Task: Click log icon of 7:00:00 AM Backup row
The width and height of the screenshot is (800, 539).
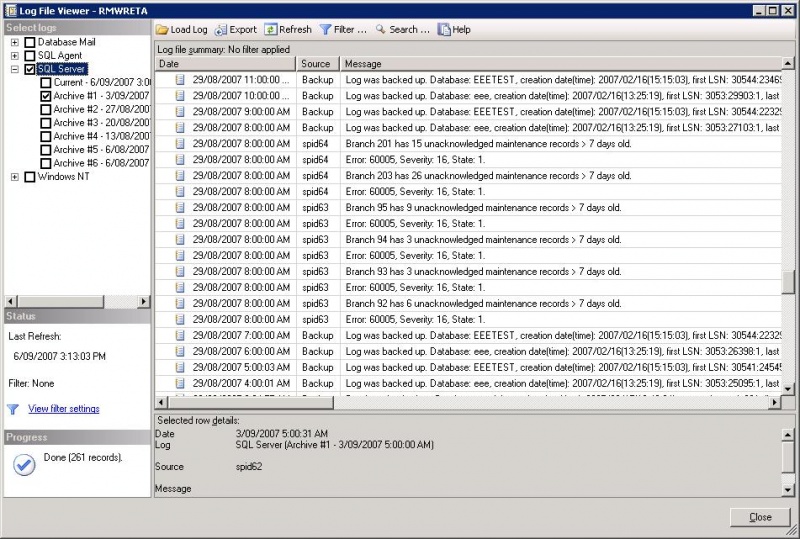Action: [x=180, y=335]
